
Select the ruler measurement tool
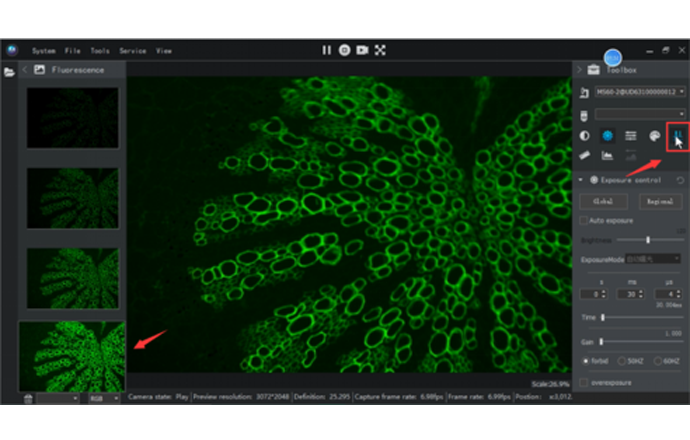coord(584,155)
